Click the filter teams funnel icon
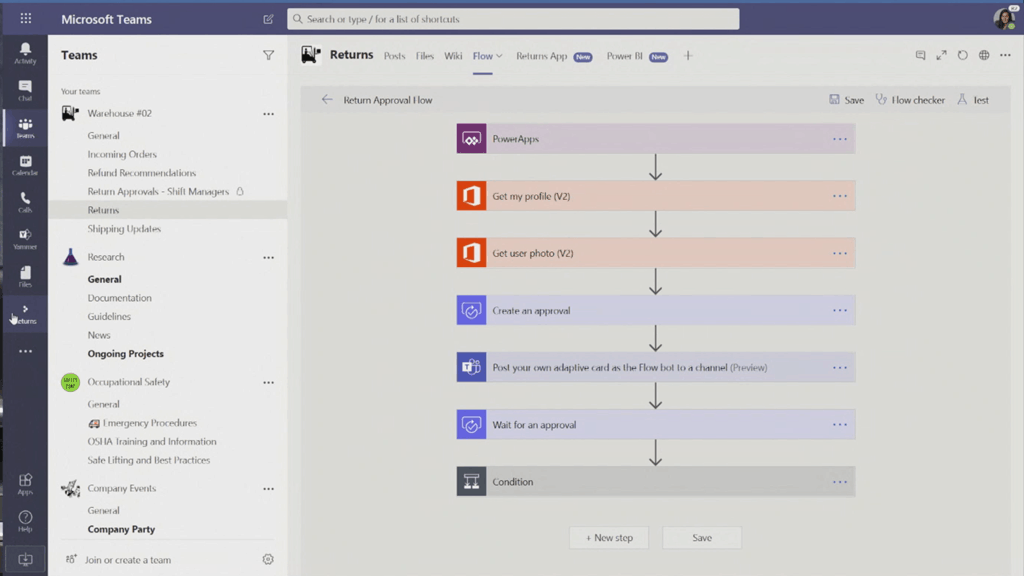 coord(268,56)
